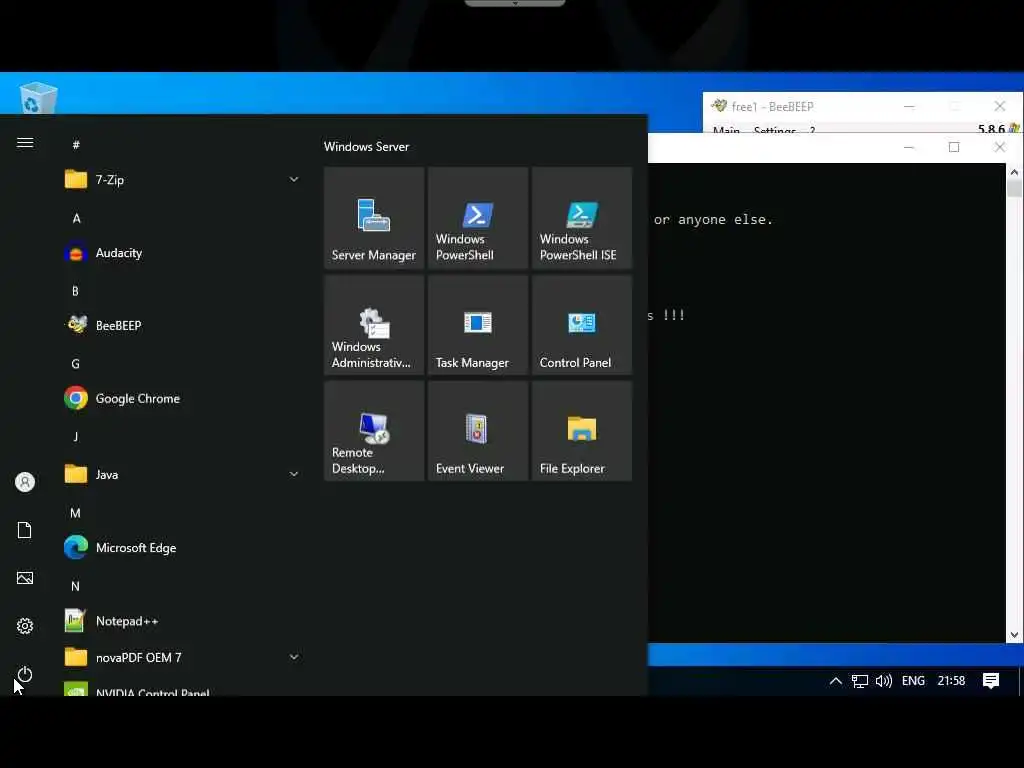Select the M letter header
Screen dimensions: 1024x768
pyautogui.click(x=76, y=513)
